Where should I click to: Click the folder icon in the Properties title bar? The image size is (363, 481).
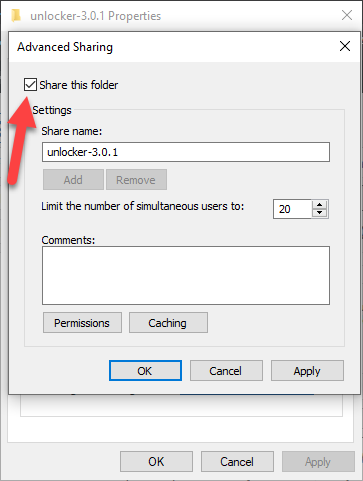[16, 16]
